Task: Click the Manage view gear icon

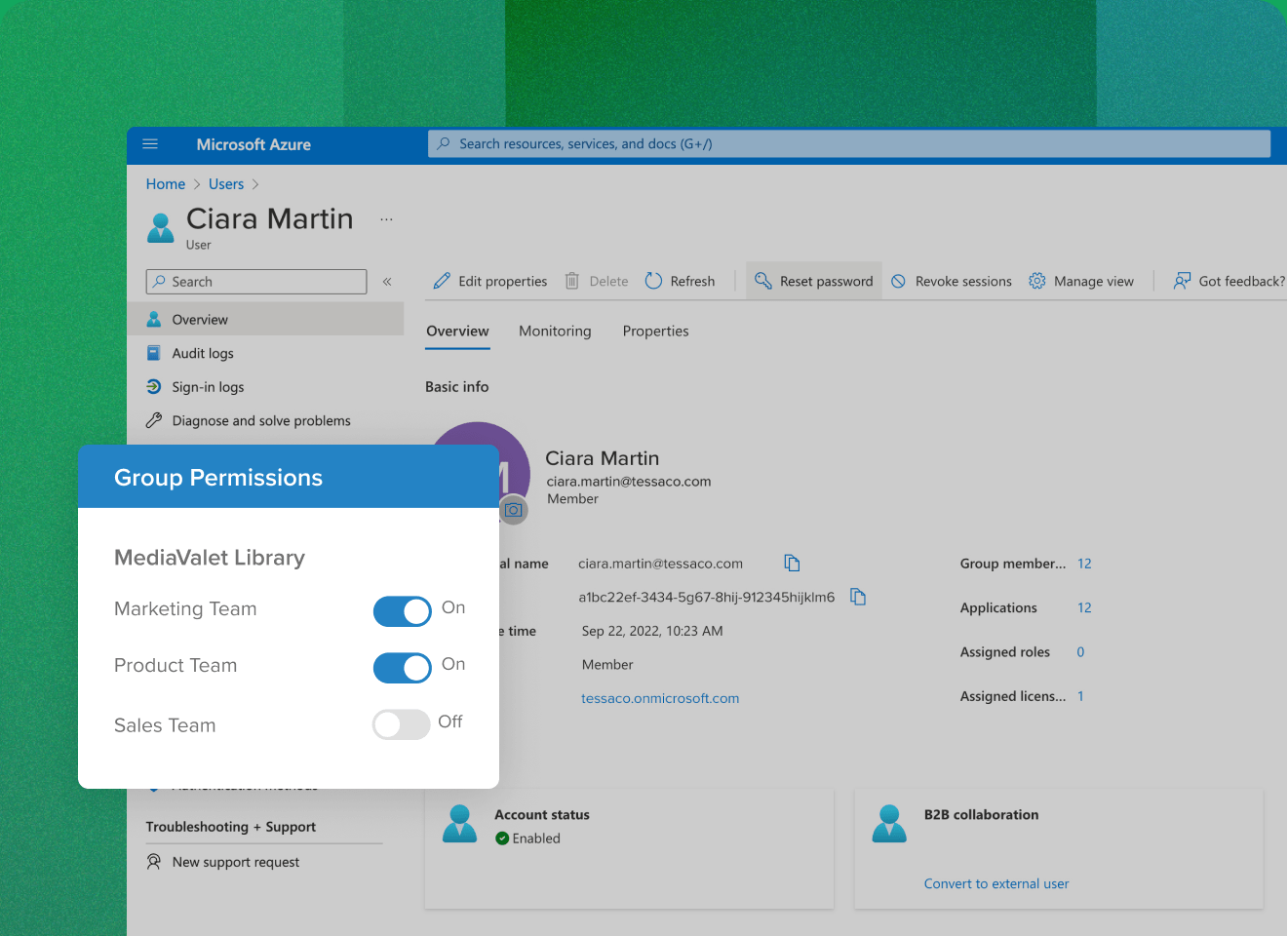Action: pyautogui.click(x=1037, y=281)
